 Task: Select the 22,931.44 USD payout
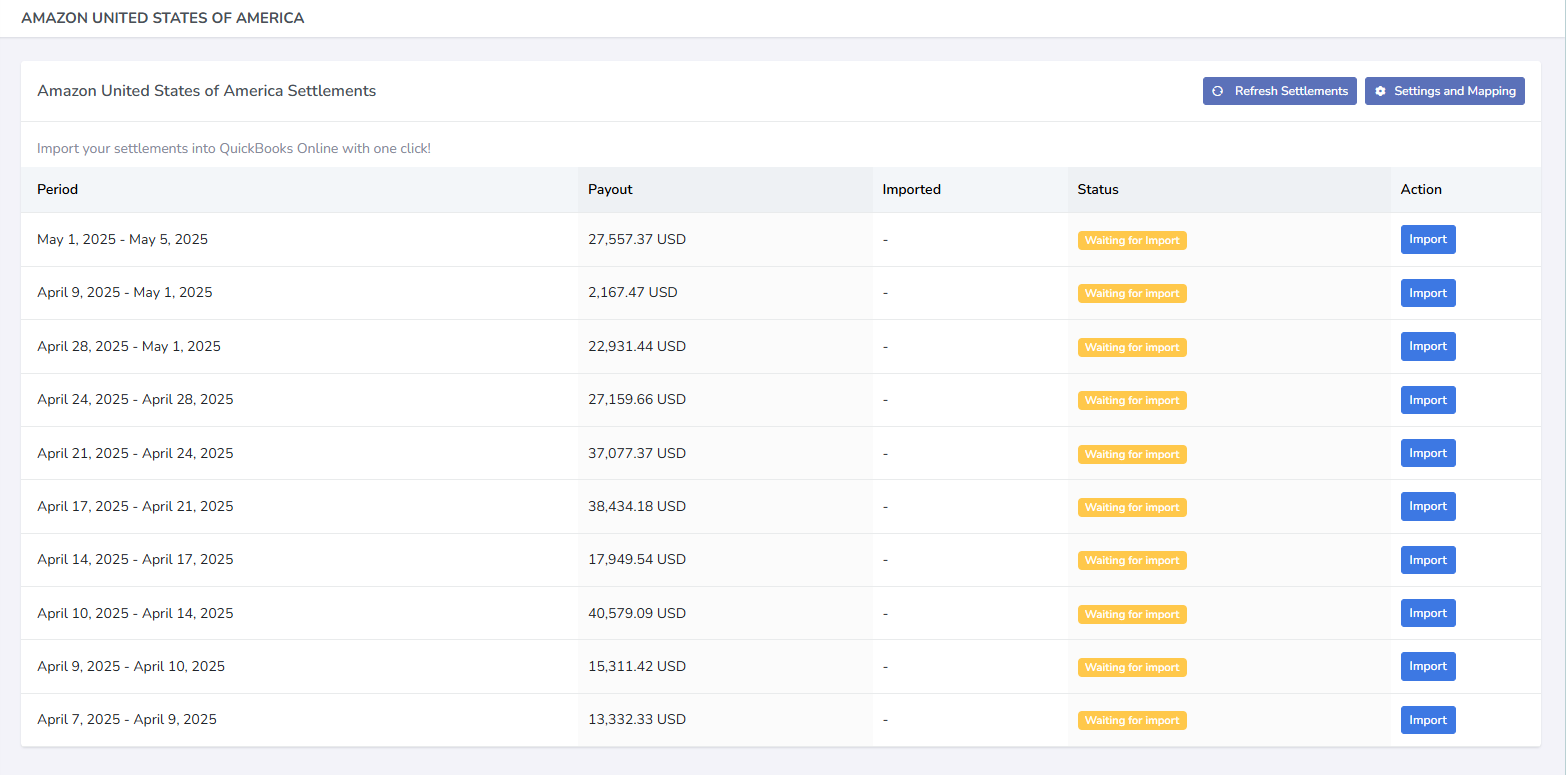click(637, 347)
